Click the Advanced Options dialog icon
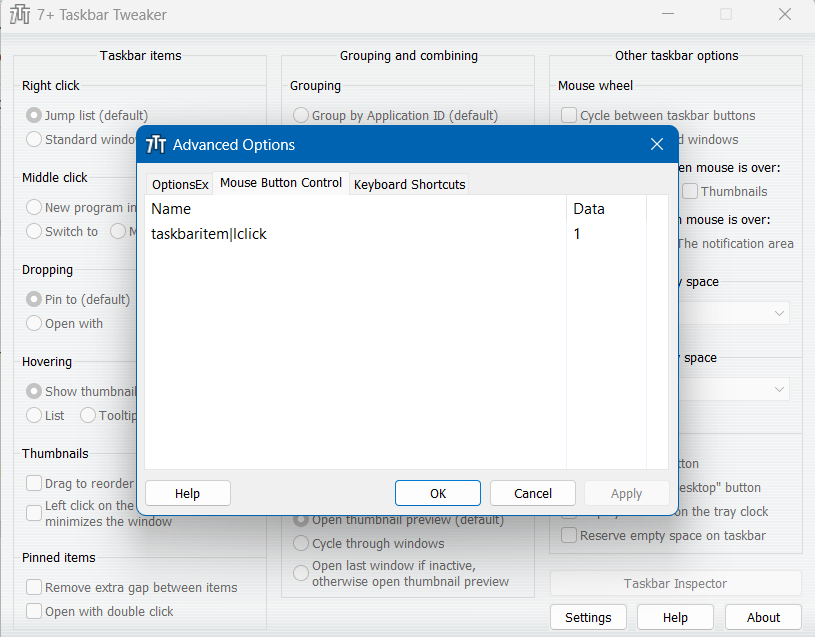The image size is (815, 637). 156,144
